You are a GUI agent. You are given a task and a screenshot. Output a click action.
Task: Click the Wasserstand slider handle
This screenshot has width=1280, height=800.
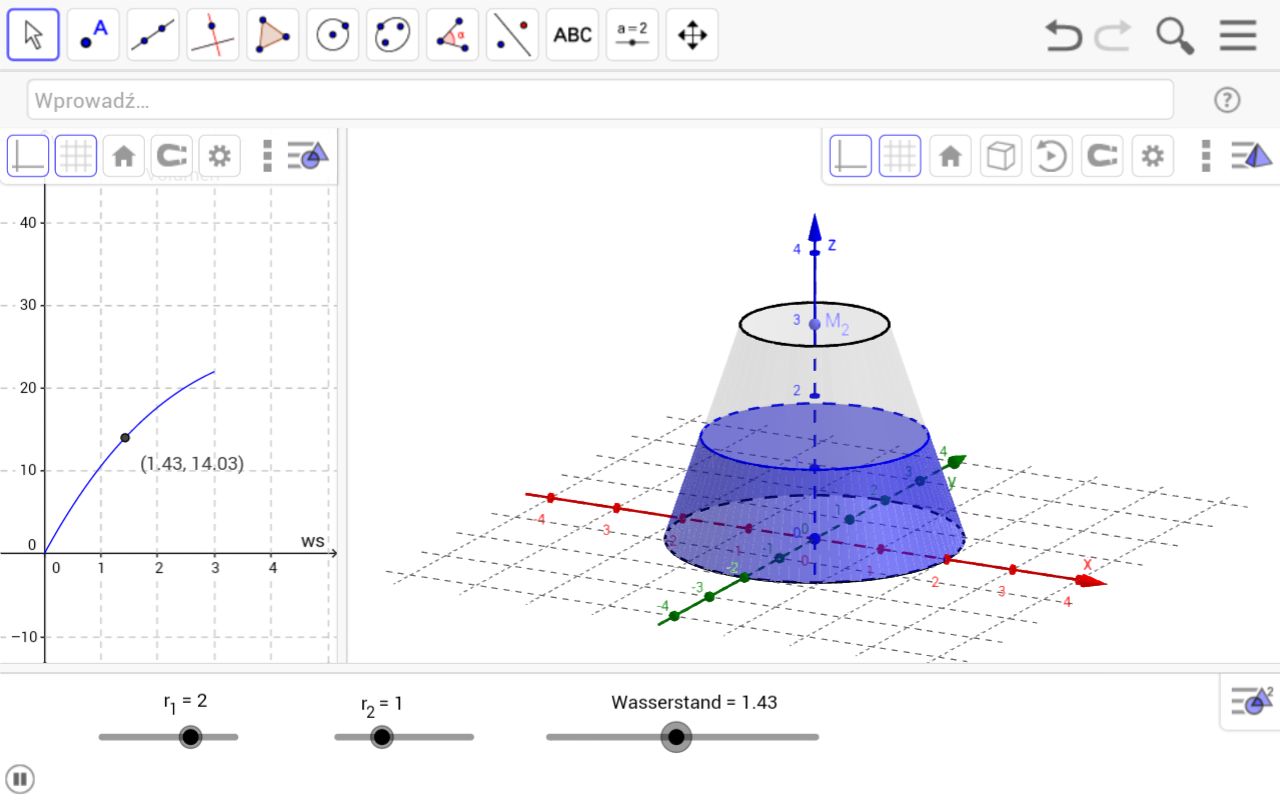677,737
